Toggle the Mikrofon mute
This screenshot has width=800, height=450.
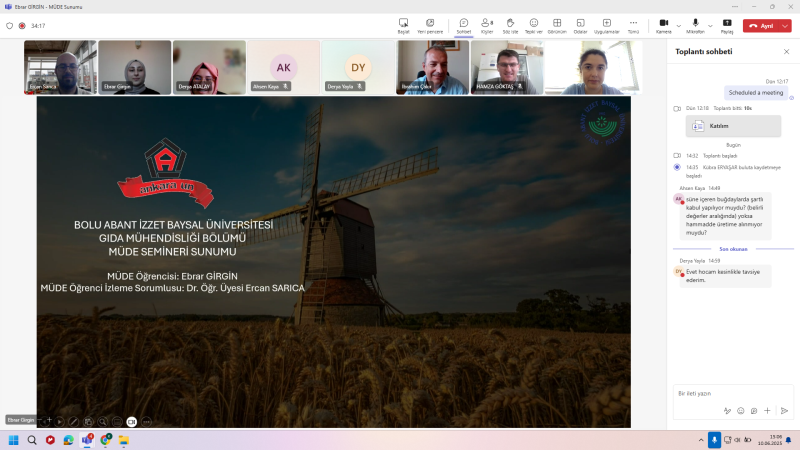click(x=695, y=26)
